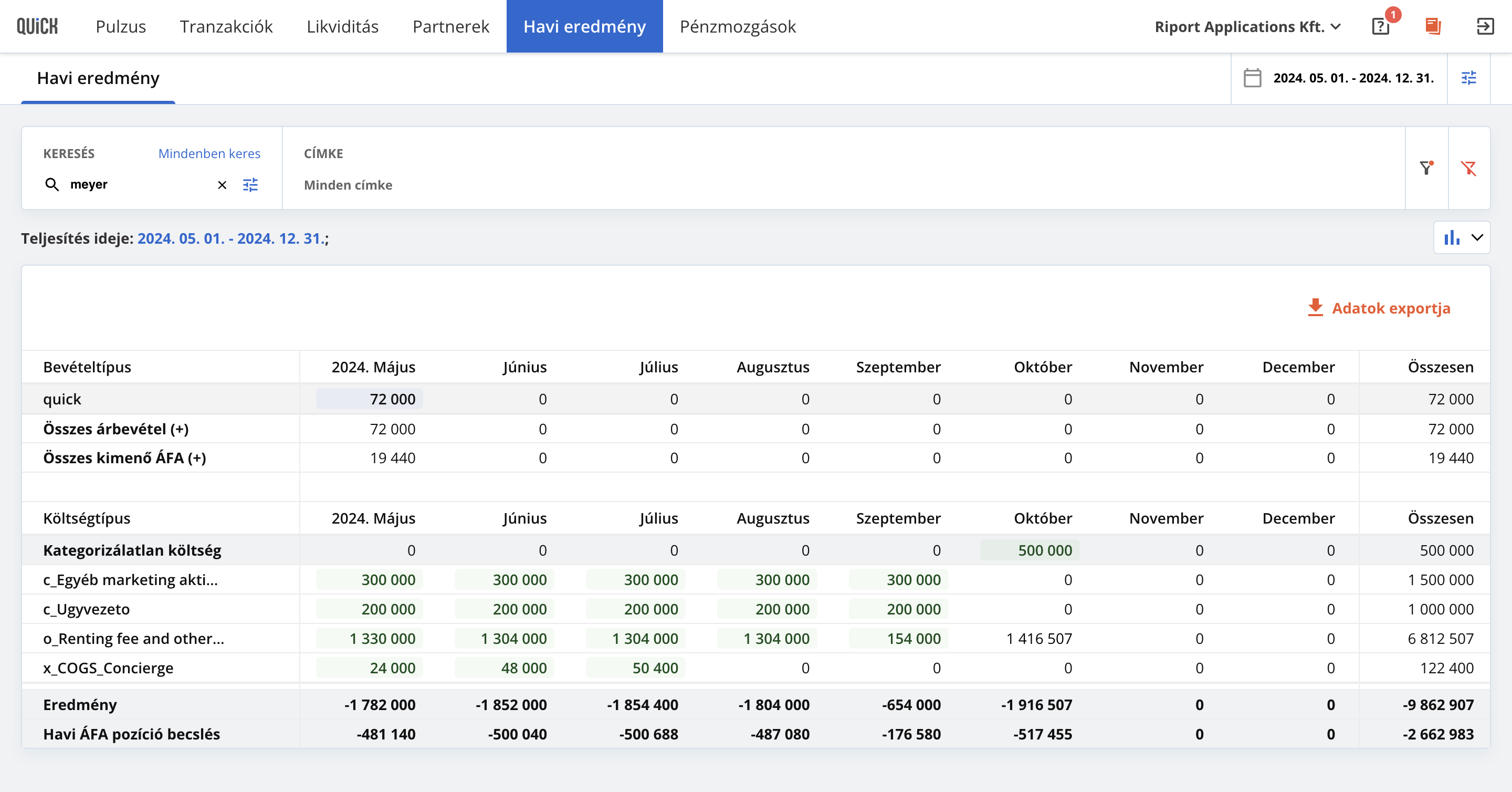
Task: Click Eredmény October value -1 916 507
Action: [1036, 704]
